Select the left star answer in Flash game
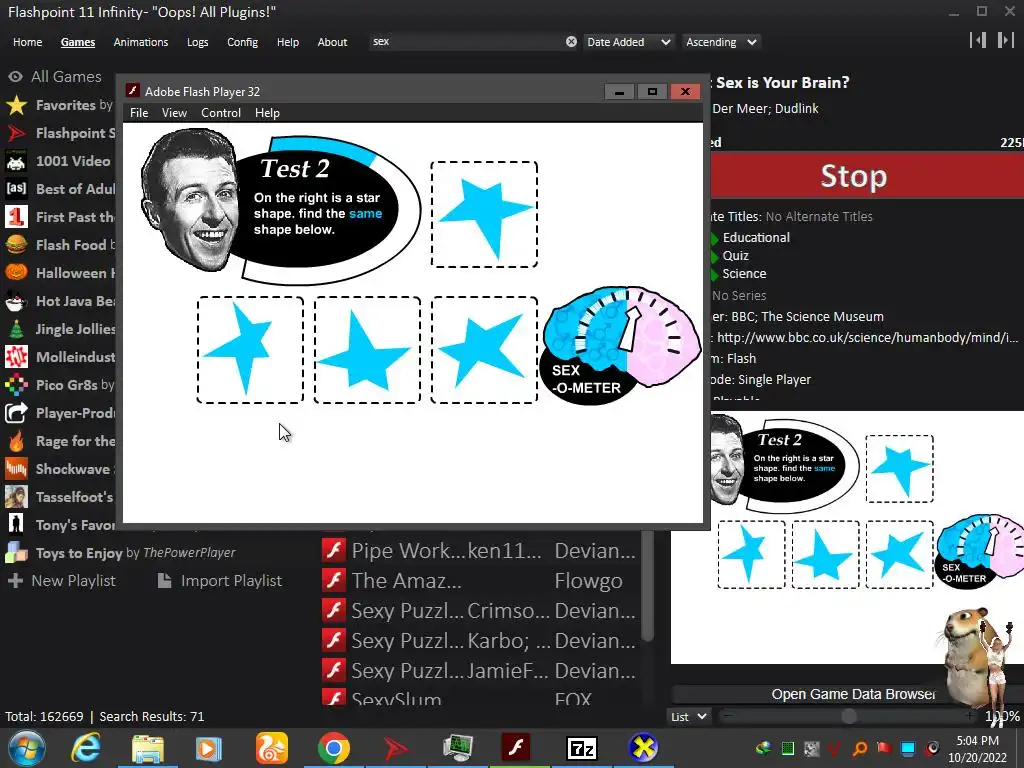Screen dimensions: 1024x768 pyautogui.click(x=250, y=350)
